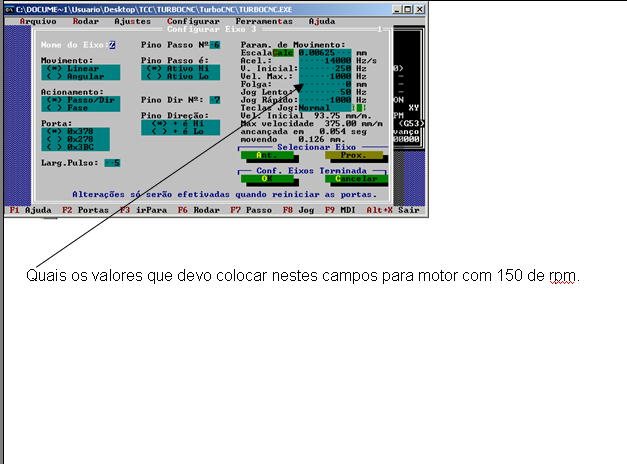Click the console window system icon
Viewport: 627px width, 464px height.
tap(9, 9)
